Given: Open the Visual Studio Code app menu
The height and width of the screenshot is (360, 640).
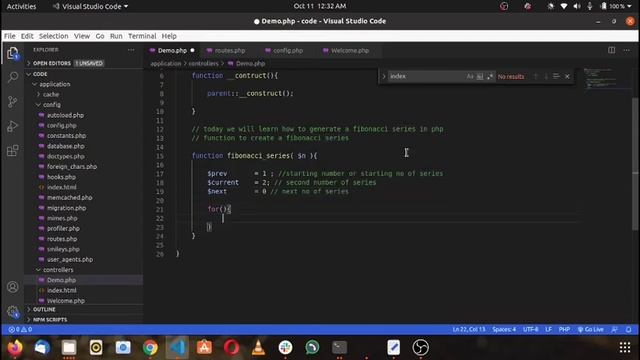Looking at the screenshot, I should [x=91, y=6].
